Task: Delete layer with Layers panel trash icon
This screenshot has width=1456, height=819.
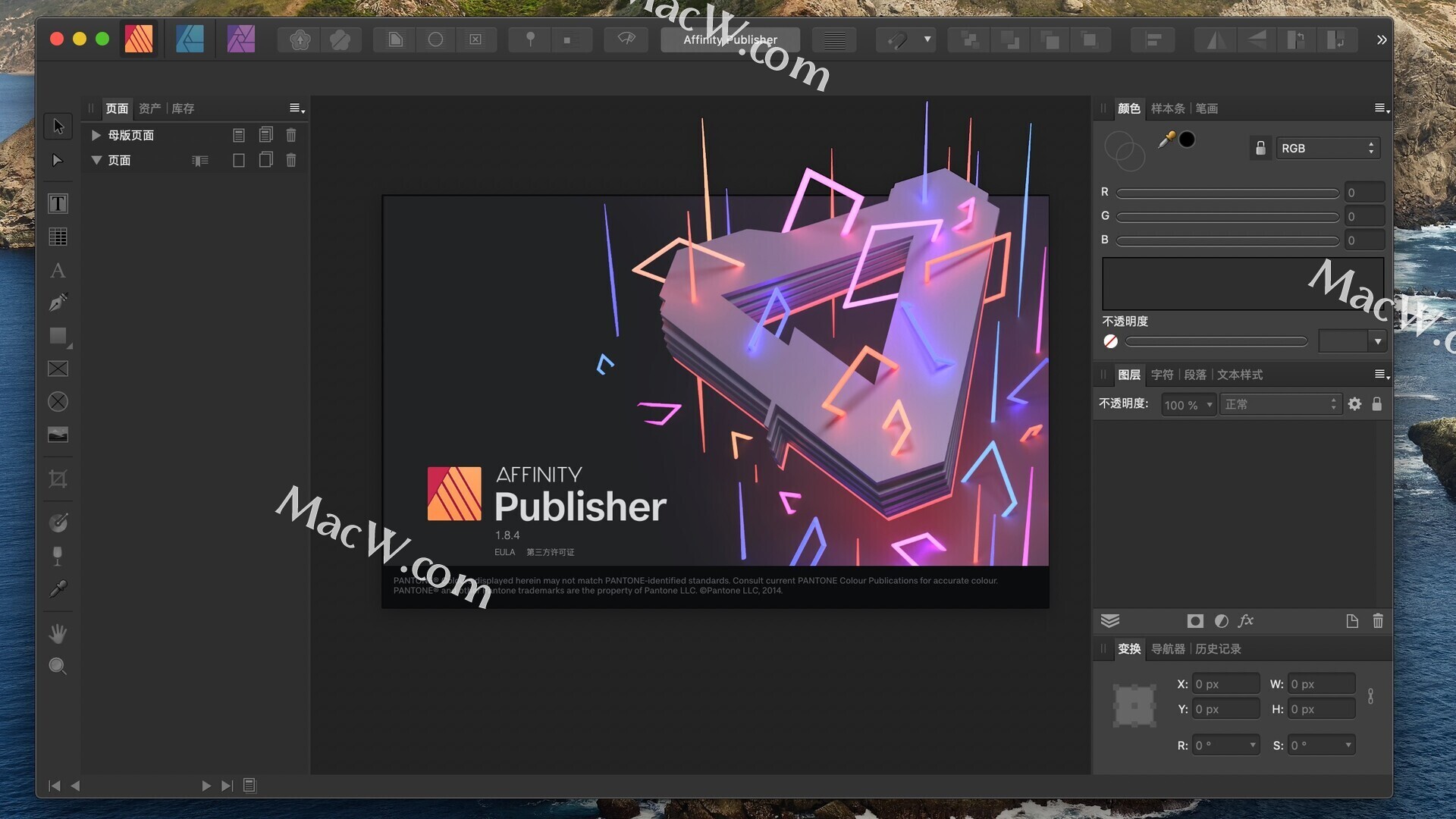Action: 1378,621
